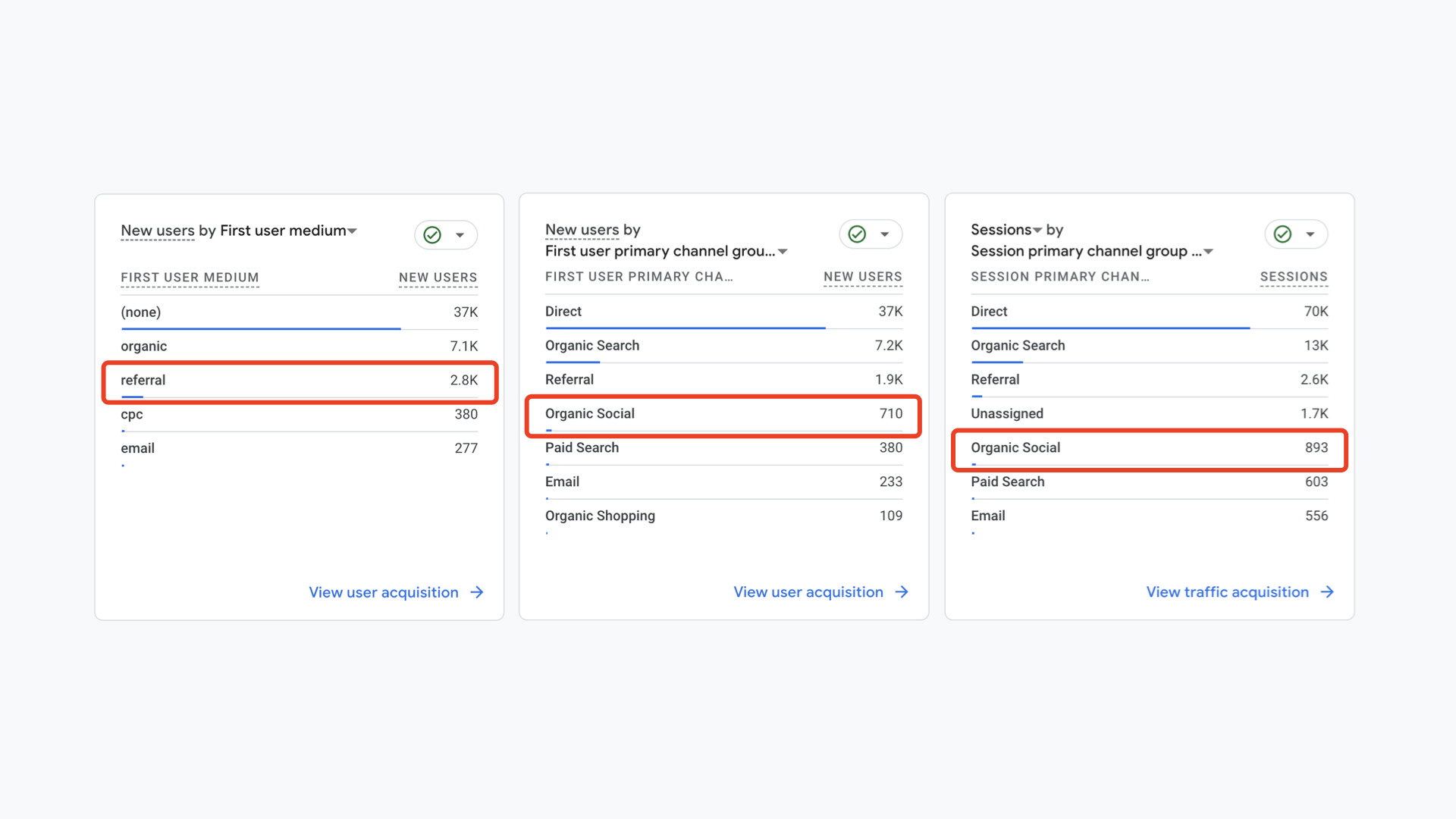
Task: Click the arrow icon beside View traffic acquisition
Action: (1326, 592)
